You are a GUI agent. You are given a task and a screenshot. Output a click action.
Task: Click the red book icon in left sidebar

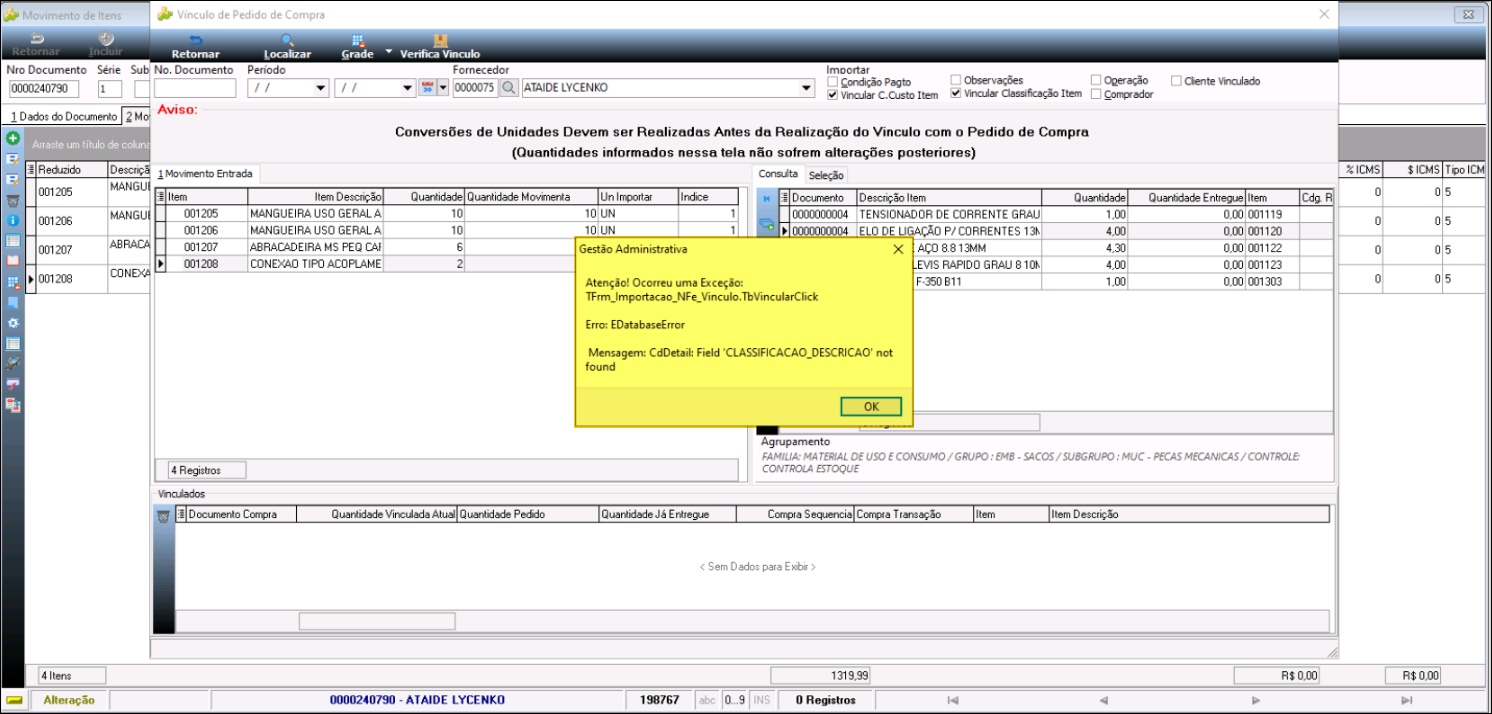pyautogui.click(x=13, y=261)
